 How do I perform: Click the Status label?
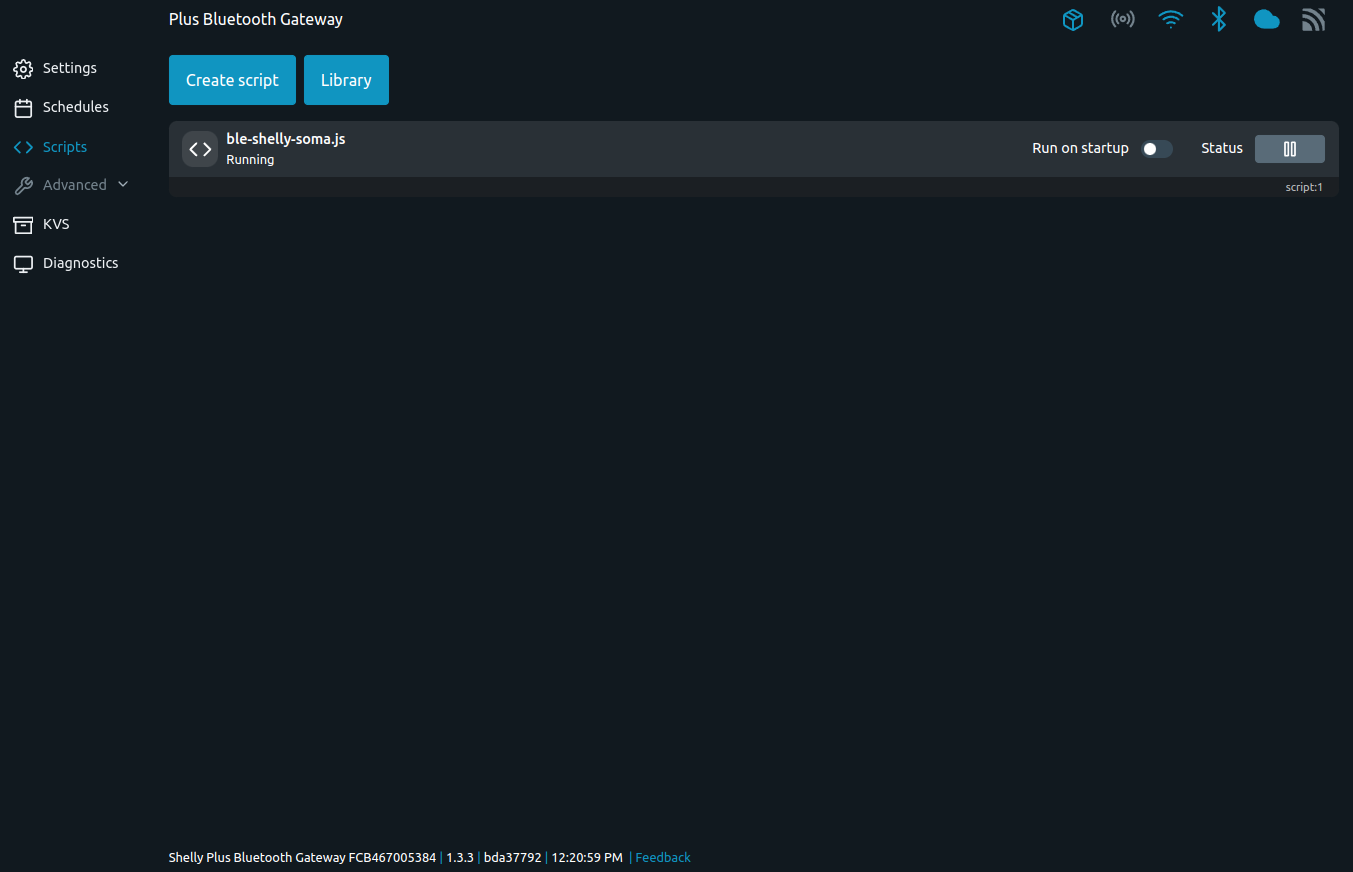[x=1222, y=148]
